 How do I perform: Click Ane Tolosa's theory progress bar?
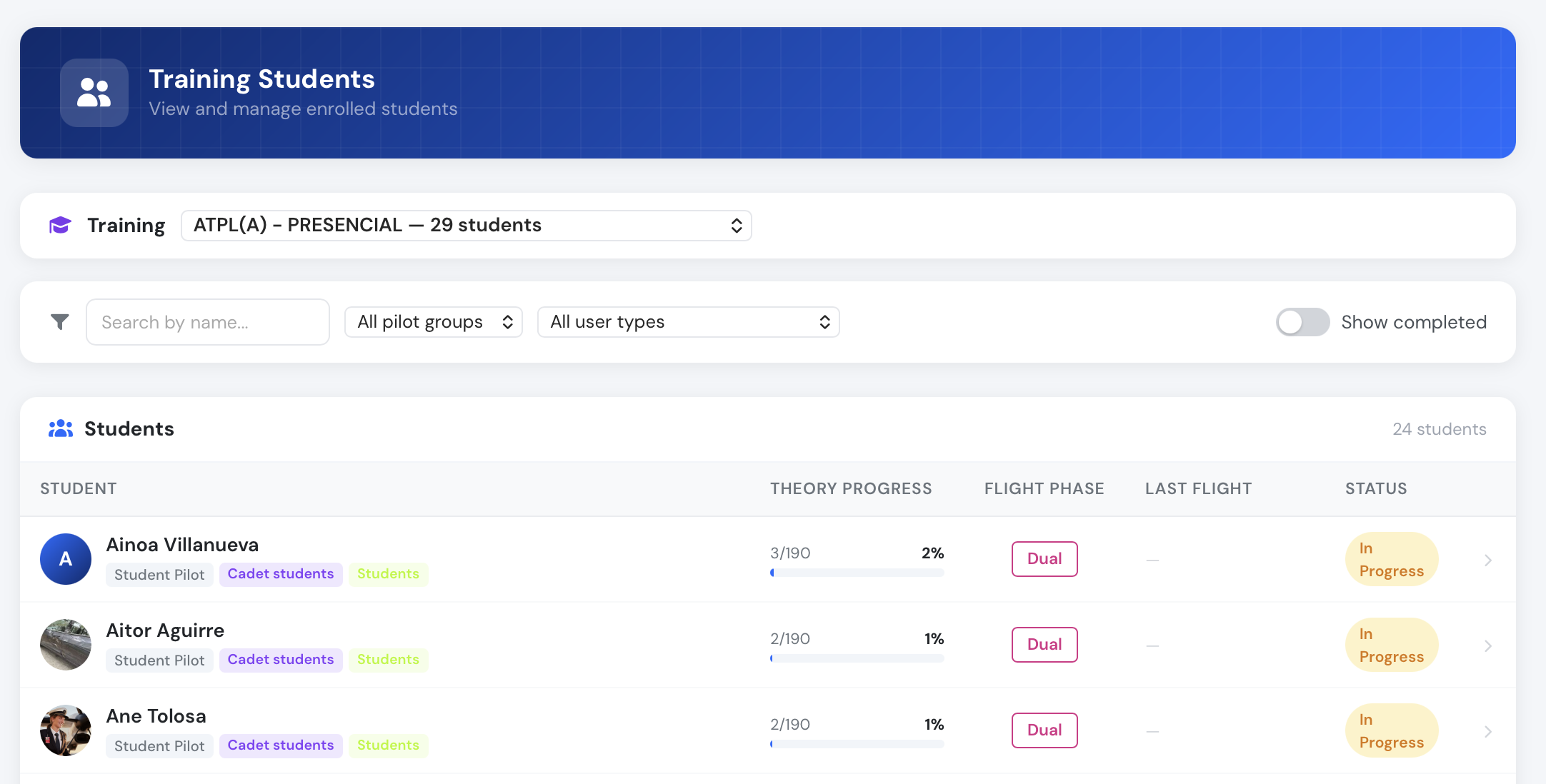(x=857, y=744)
